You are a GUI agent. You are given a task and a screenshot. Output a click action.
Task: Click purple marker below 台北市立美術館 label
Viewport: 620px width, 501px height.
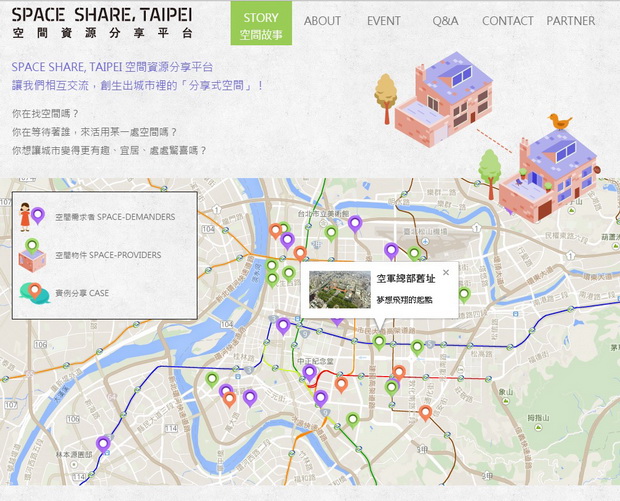[355, 225]
